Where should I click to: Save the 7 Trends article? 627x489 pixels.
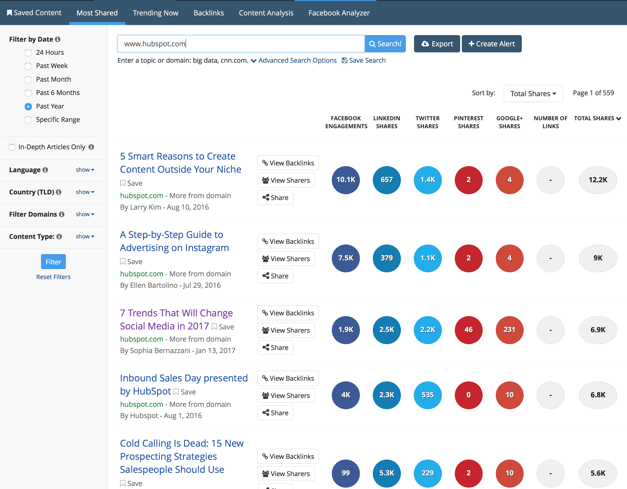coord(223,327)
